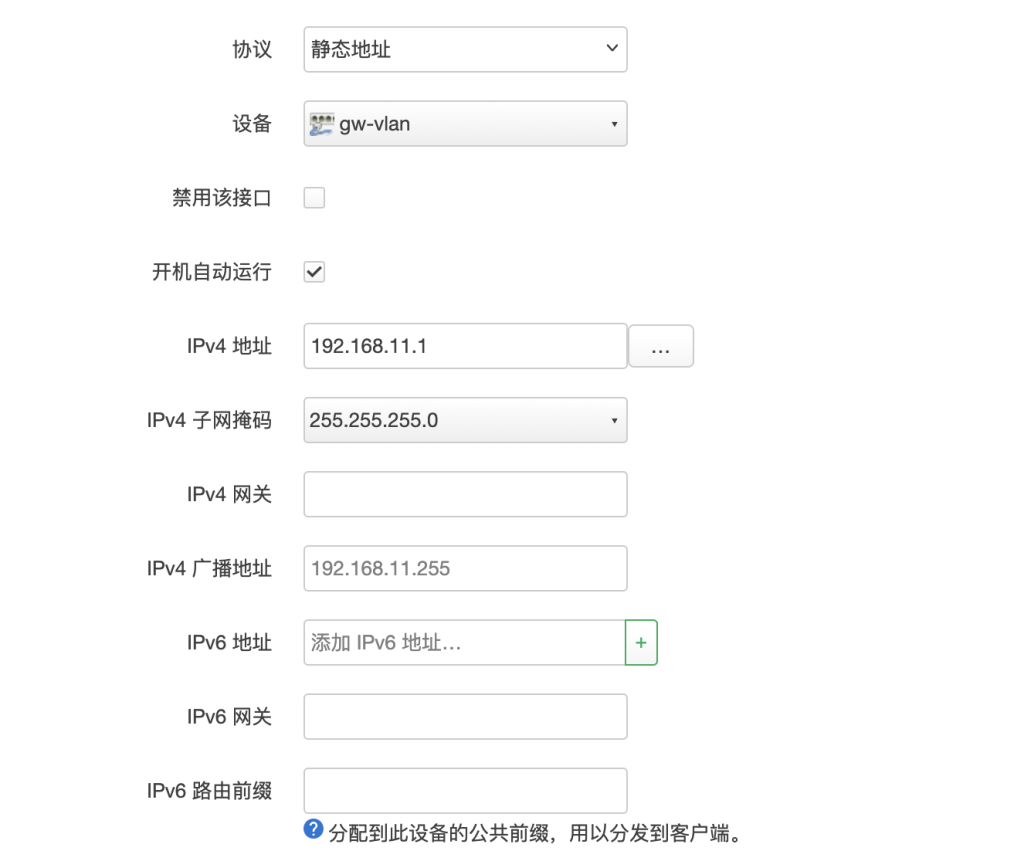Enable the 禁用该接口 checkbox
1024x851 pixels.
314,197
